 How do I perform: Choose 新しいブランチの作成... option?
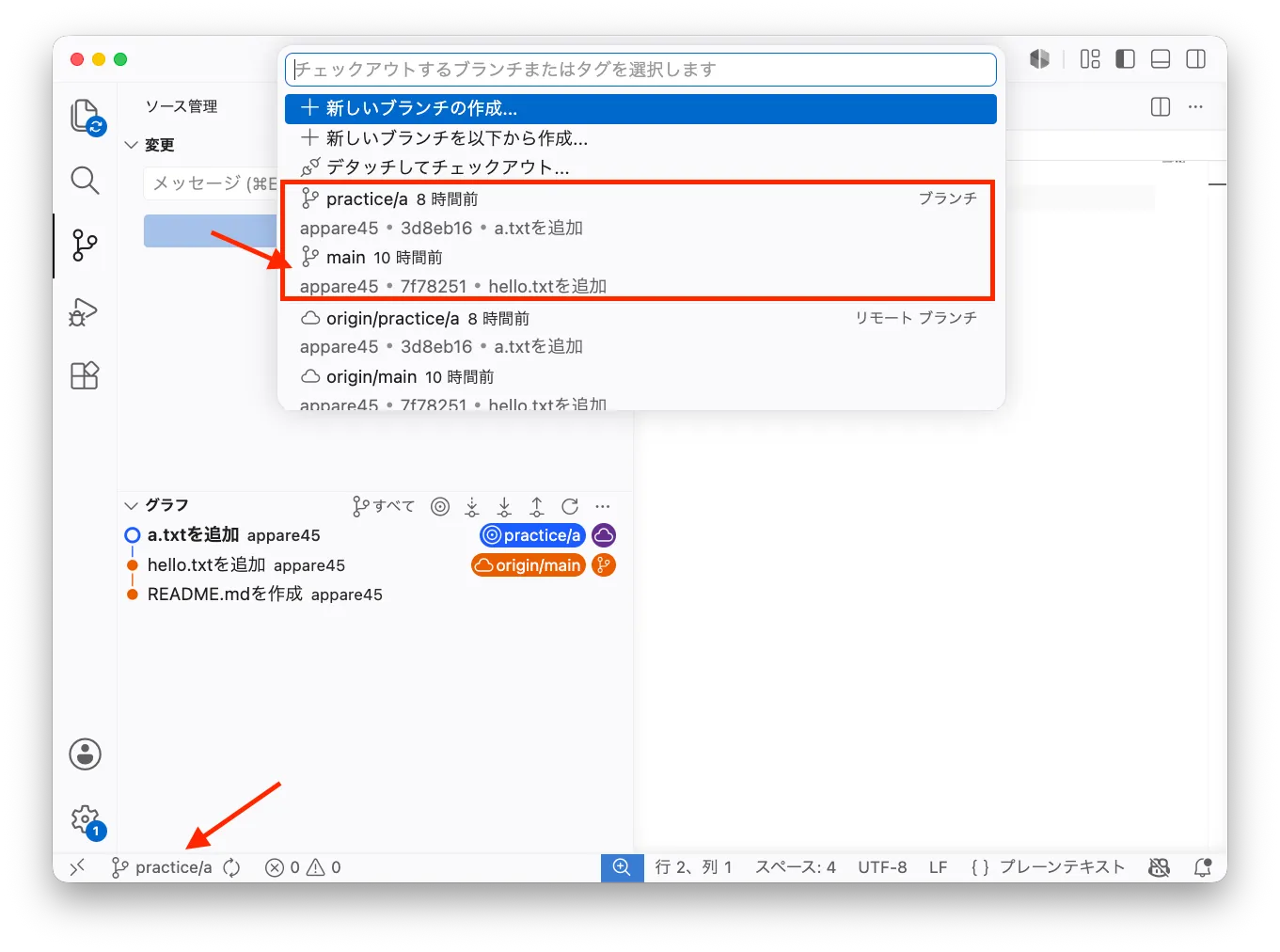click(640, 109)
